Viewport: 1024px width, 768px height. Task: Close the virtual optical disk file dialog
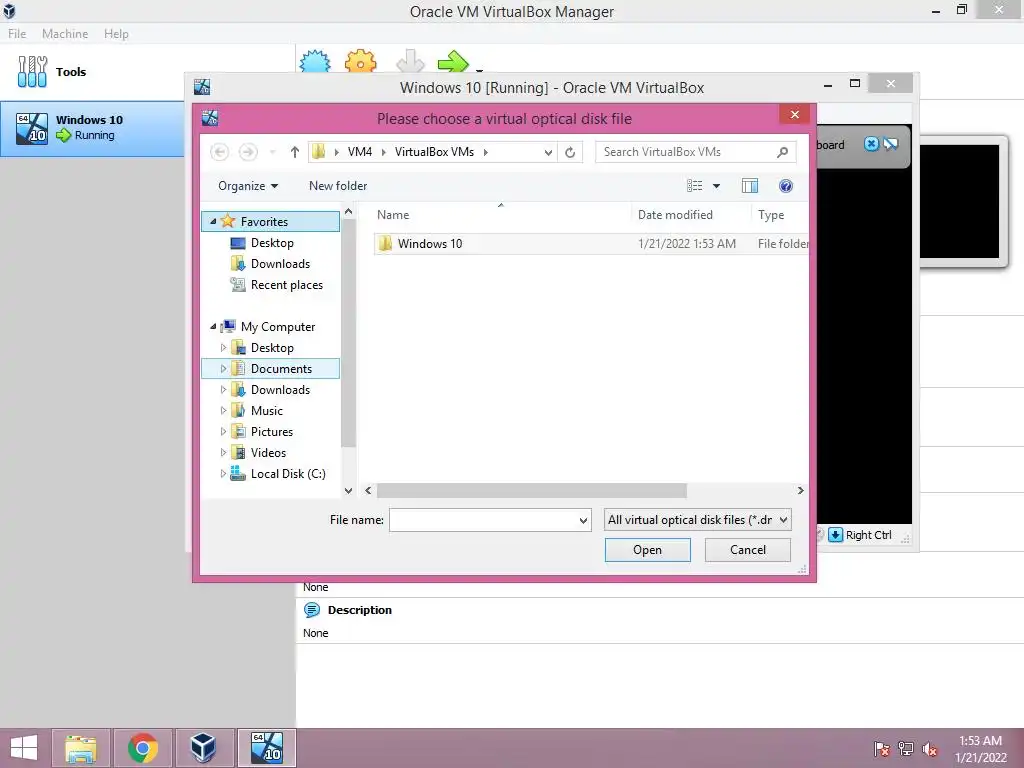pyautogui.click(x=794, y=115)
